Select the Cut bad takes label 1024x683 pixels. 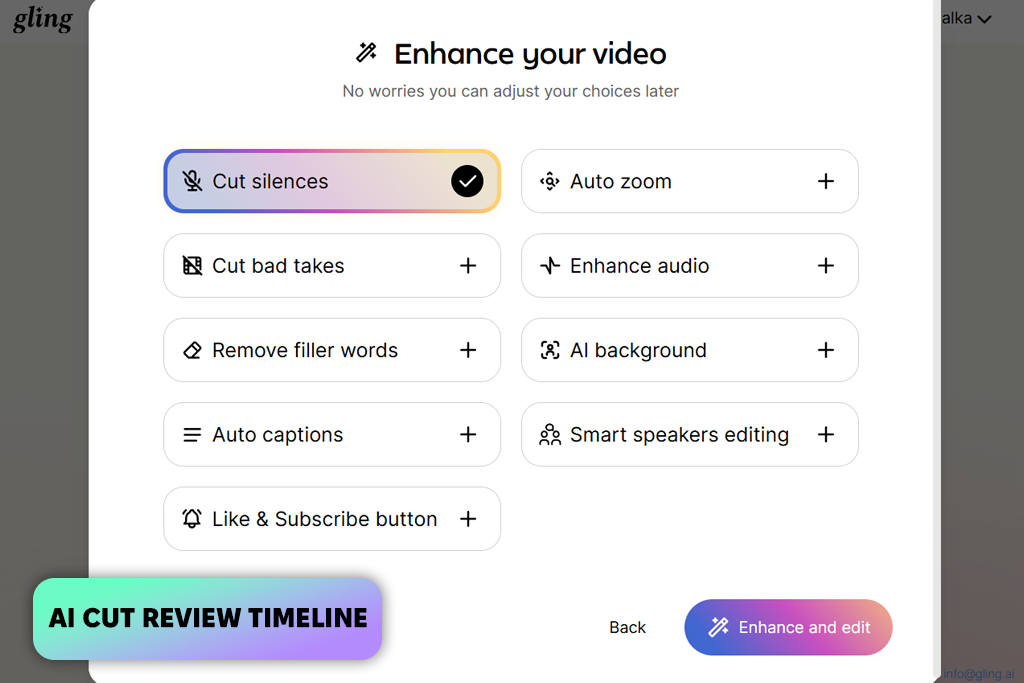coord(278,266)
